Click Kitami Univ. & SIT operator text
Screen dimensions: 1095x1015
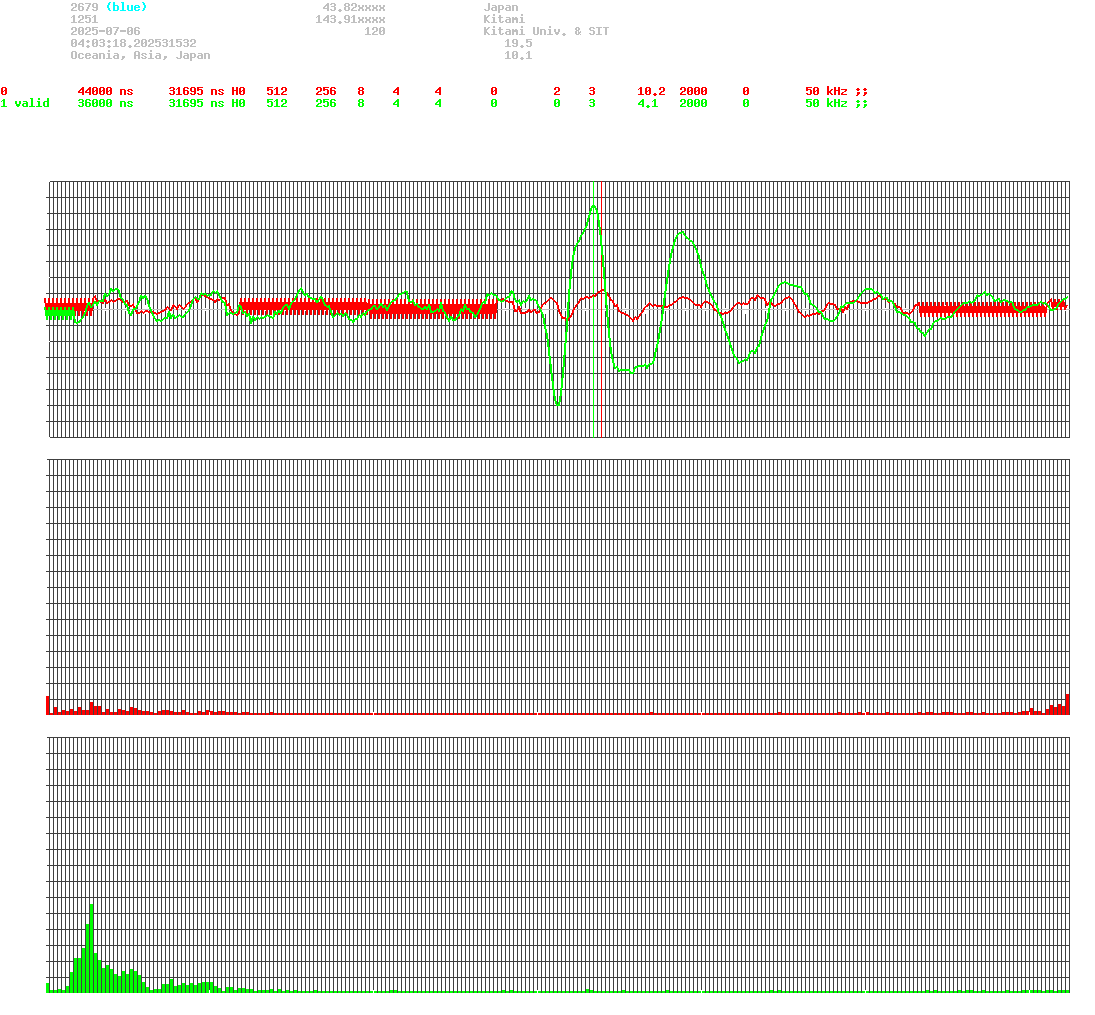545,31
